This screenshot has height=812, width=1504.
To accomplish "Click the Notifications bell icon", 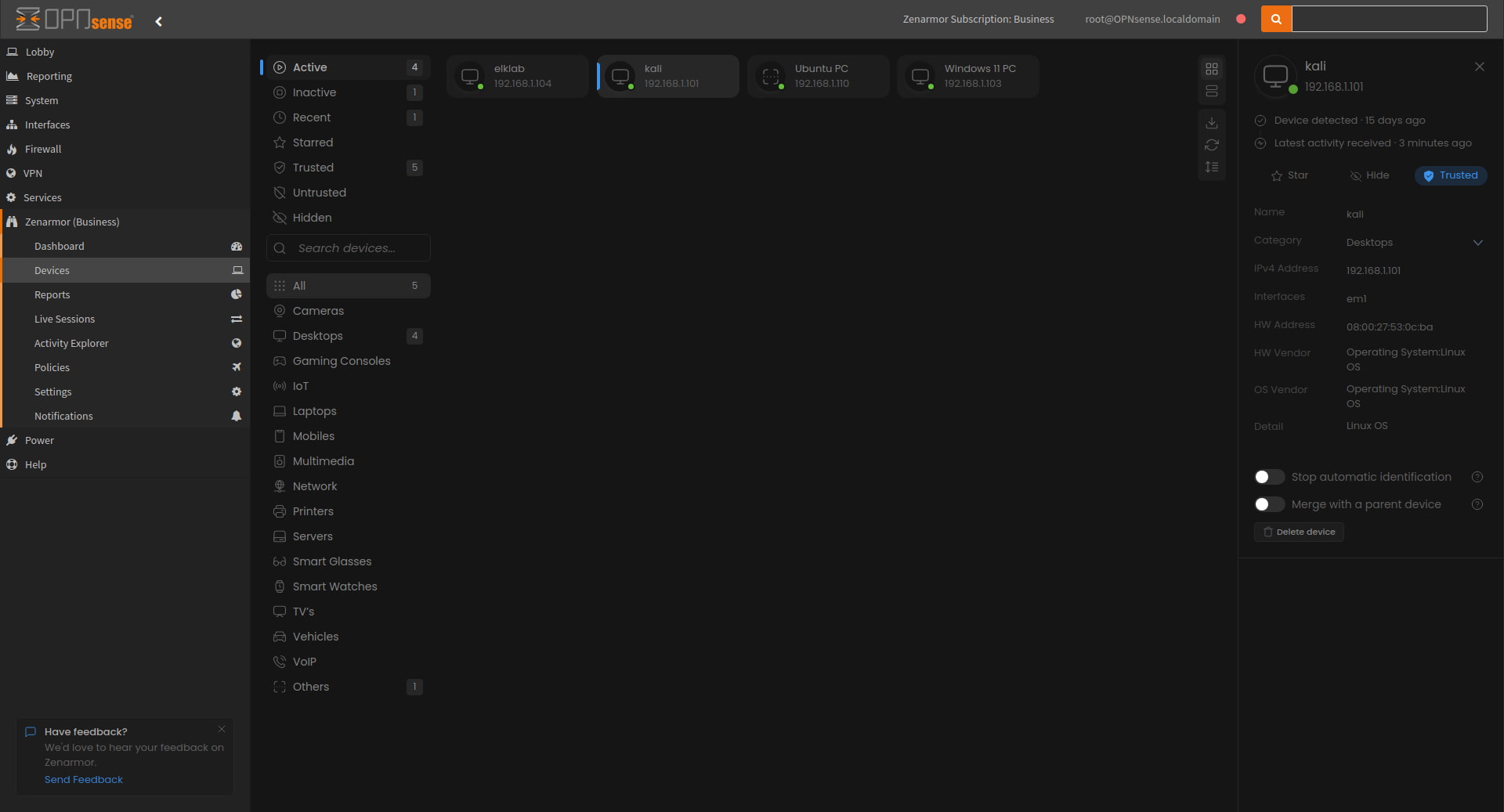I will point(237,416).
